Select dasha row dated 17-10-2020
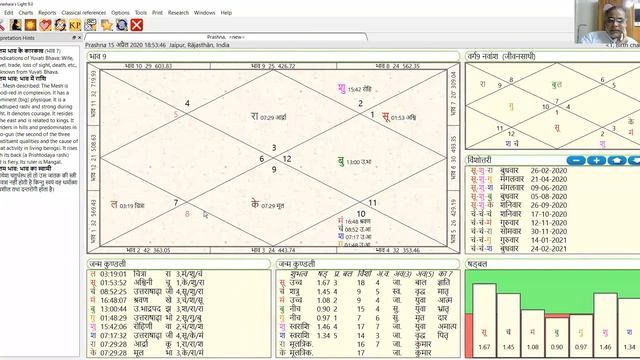Viewport: 640px width, 360px height. coord(518,214)
